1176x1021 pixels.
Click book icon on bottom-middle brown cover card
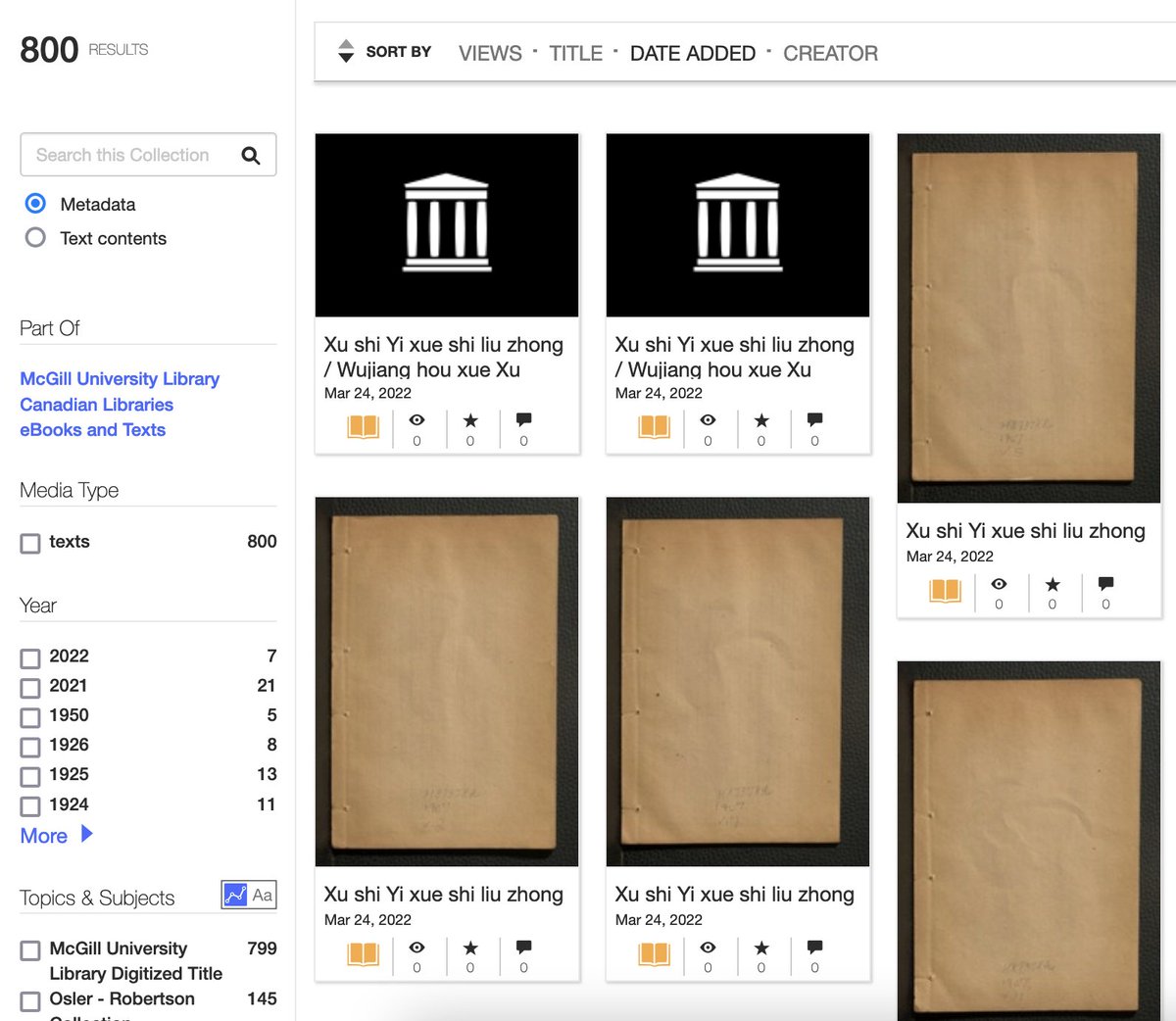654,954
